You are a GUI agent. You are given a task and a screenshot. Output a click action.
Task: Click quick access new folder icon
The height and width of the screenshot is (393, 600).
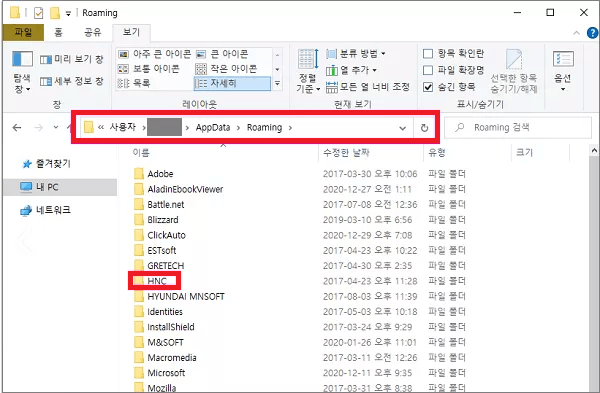[55, 13]
